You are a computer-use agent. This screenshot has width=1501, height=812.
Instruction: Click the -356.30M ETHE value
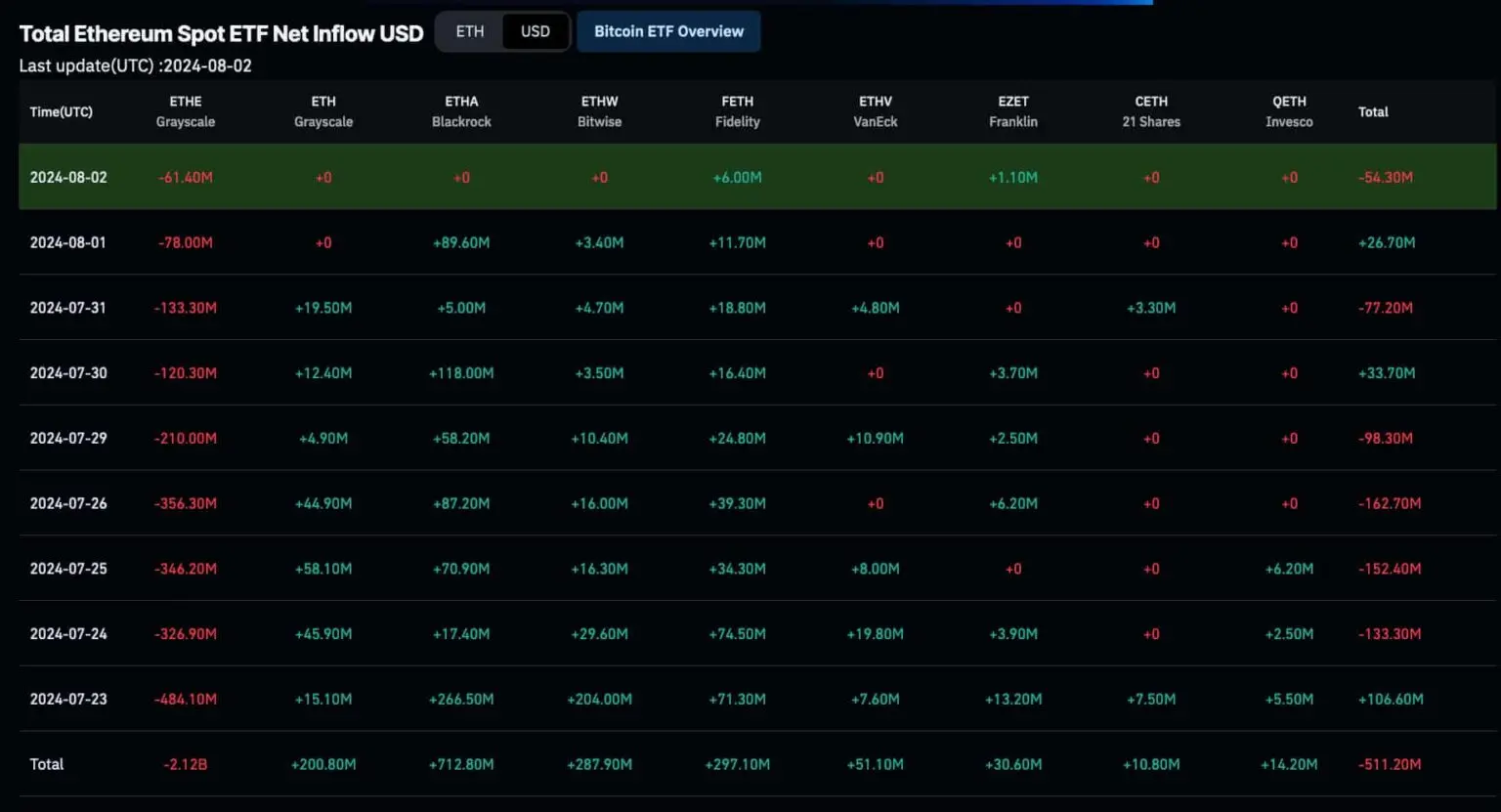[x=186, y=504]
